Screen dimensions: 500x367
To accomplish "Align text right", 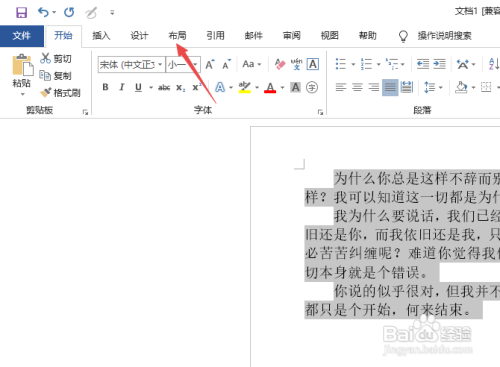I will (373, 87).
